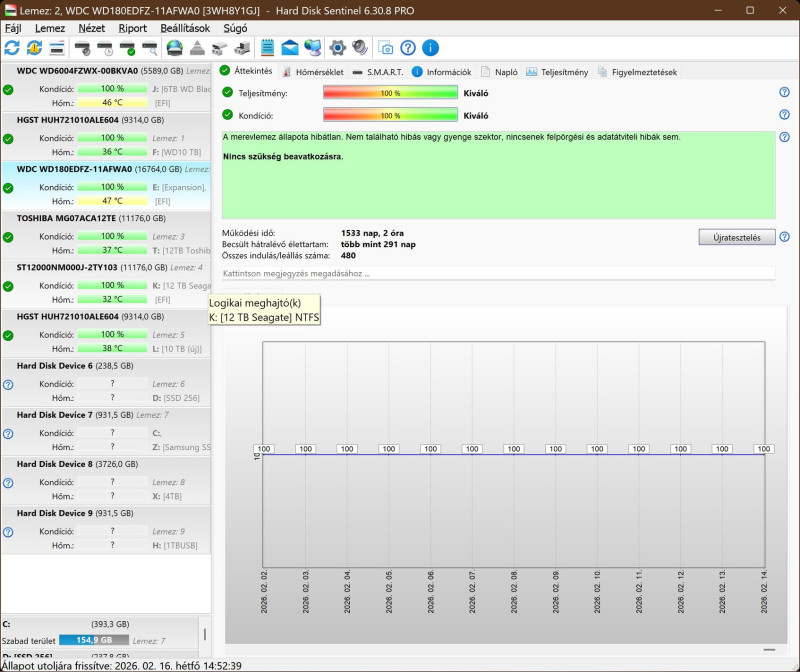Click the 32 °C temperature of ST12000NM000J
Viewport: 800px width, 672px height.
tap(112, 299)
